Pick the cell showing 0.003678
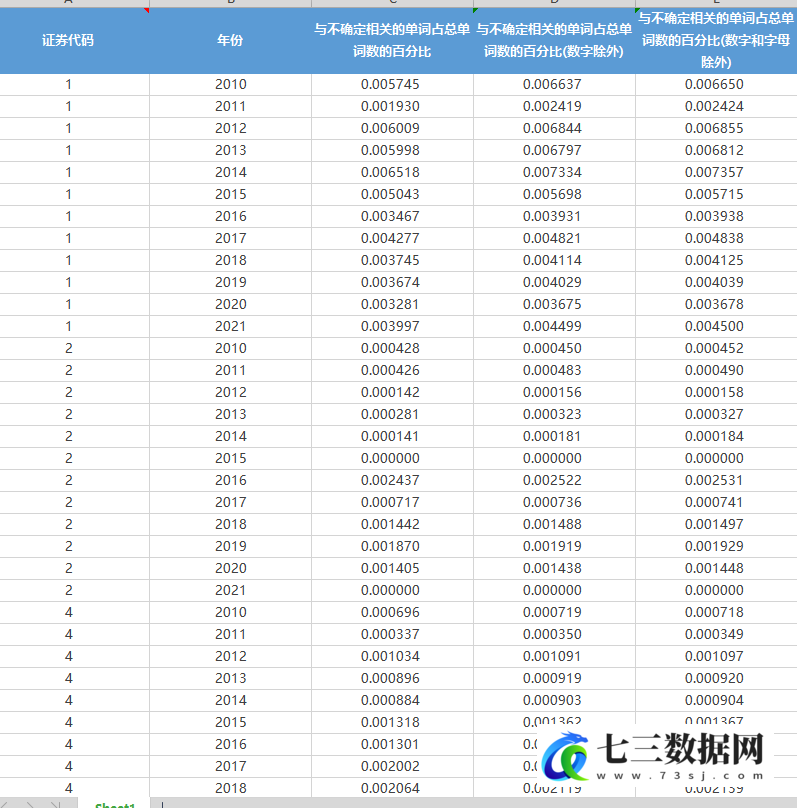797x808 pixels. (x=716, y=305)
